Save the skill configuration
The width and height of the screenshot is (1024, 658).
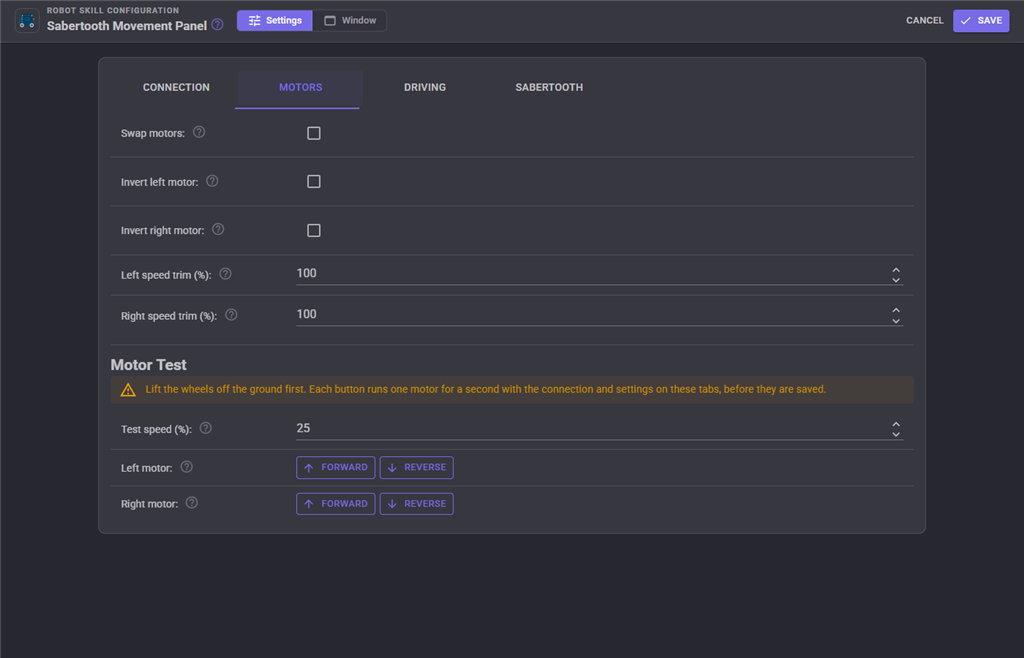pyautogui.click(x=981, y=21)
